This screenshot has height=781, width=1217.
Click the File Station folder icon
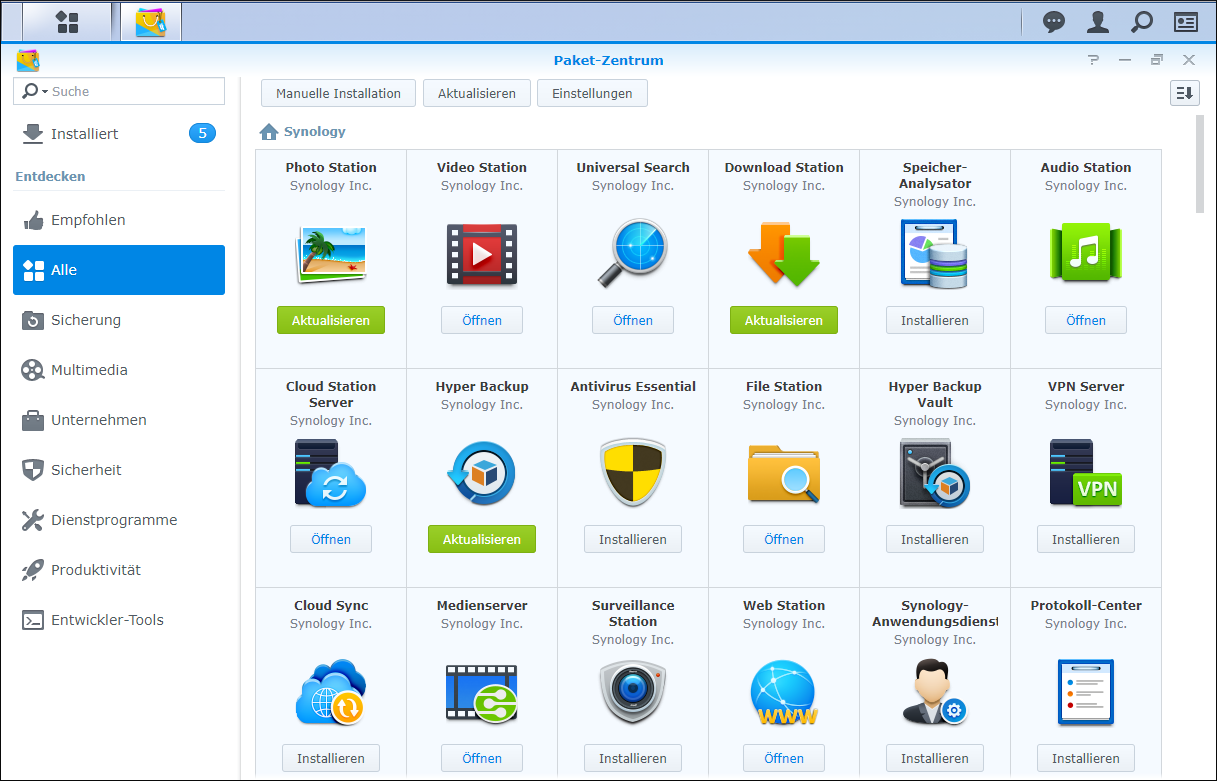[784, 473]
